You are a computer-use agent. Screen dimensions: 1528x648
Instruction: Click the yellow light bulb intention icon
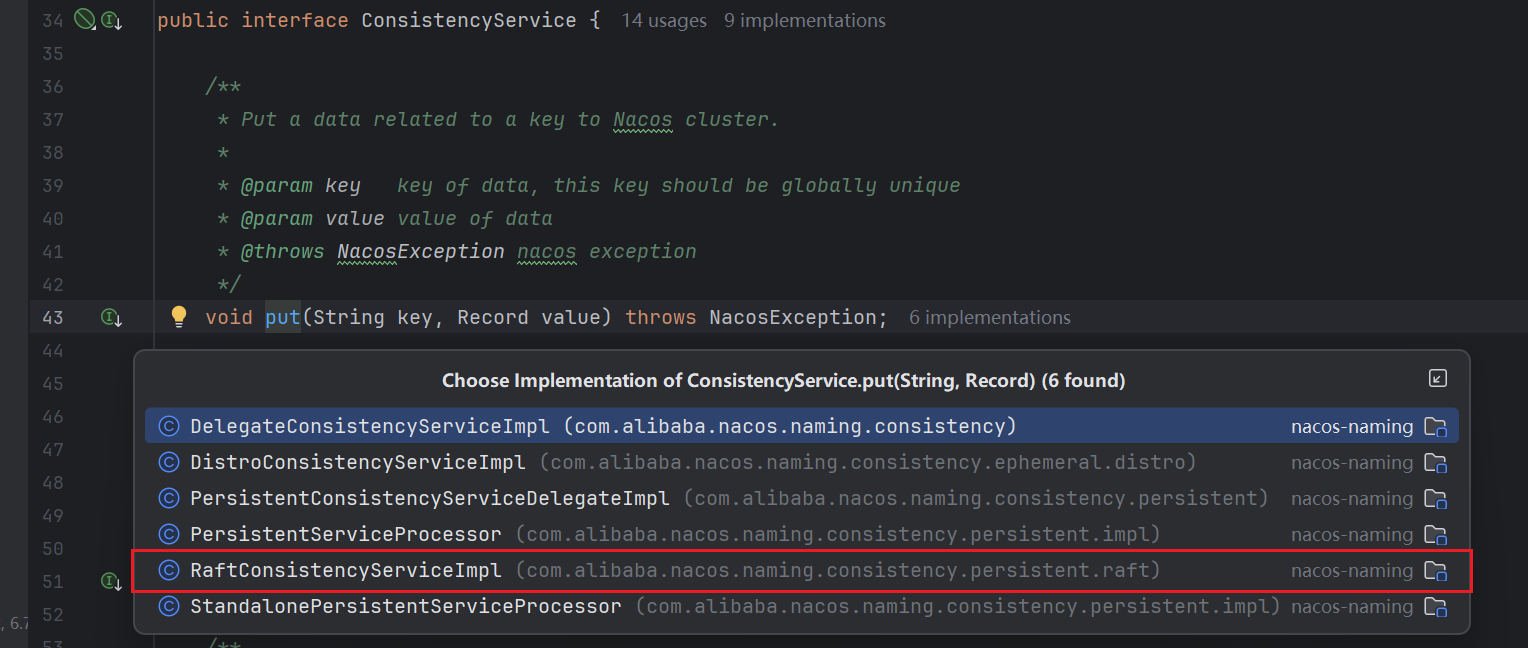point(179,317)
